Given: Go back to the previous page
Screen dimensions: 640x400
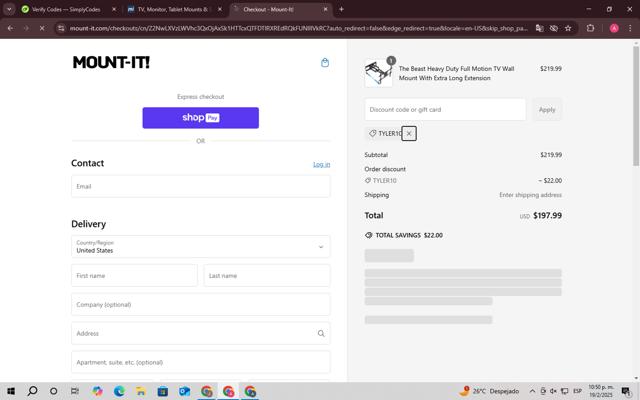Looking at the screenshot, I should pyautogui.click(x=11, y=28).
